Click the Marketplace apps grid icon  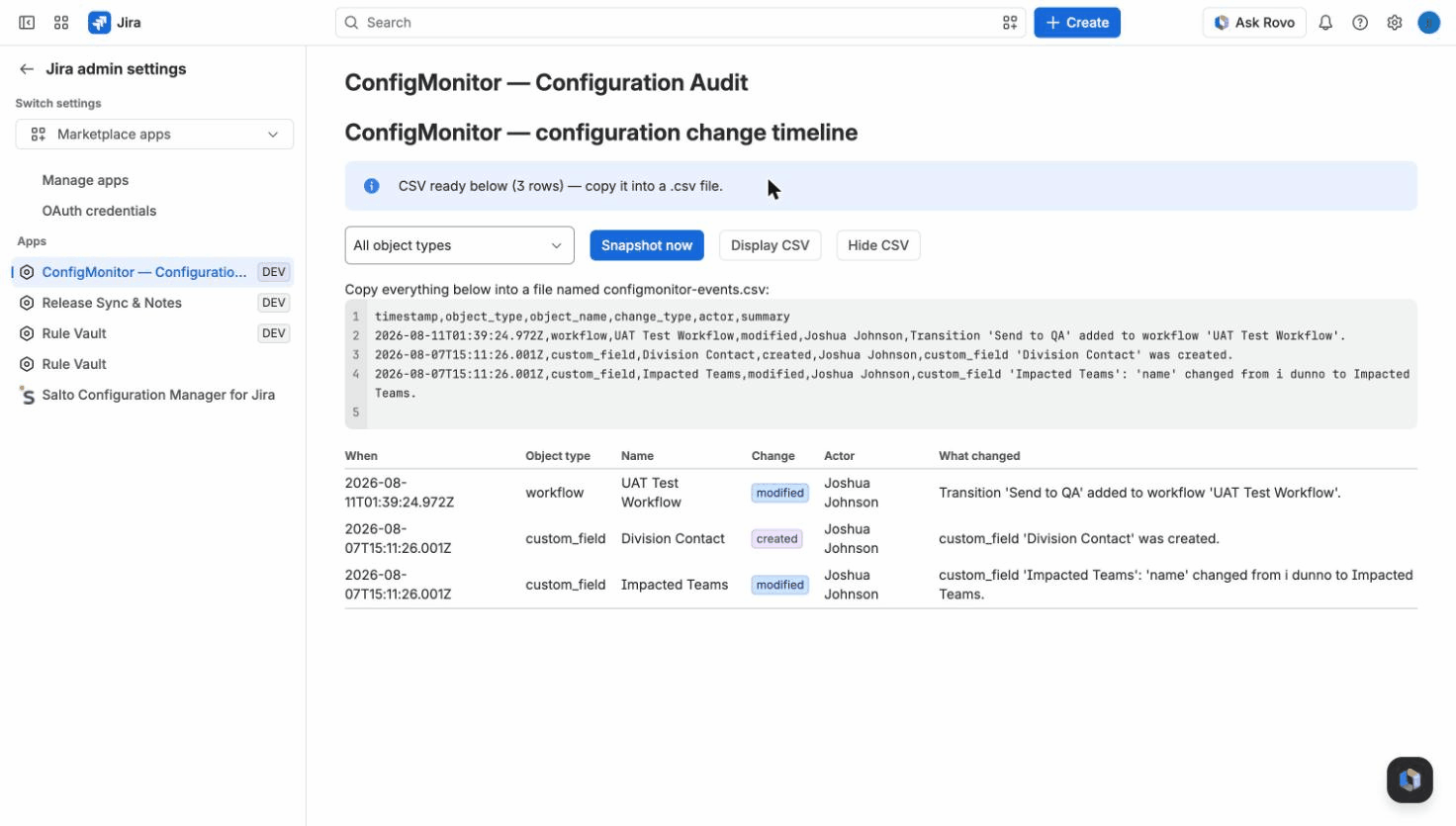point(39,135)
